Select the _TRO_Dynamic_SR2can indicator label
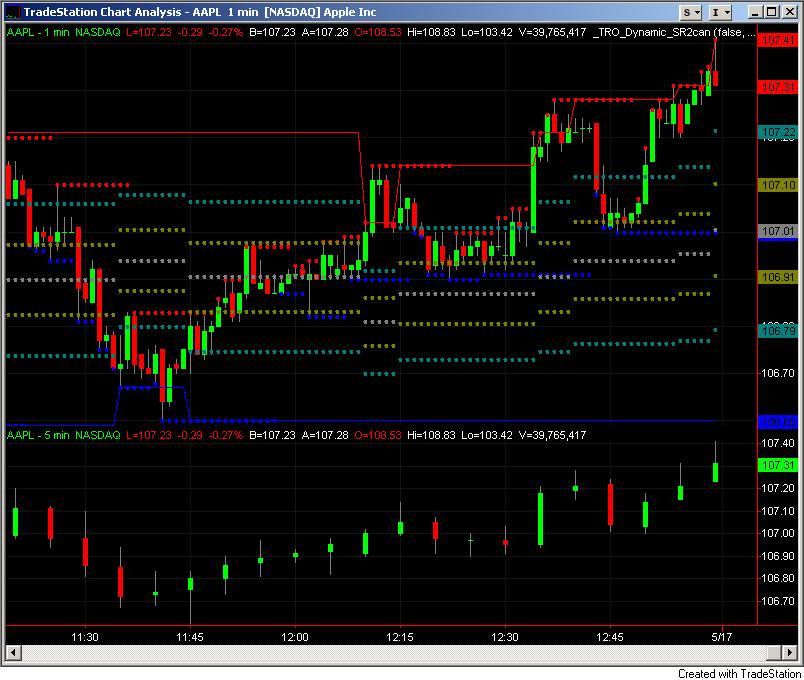The height and width of the screenshot is (680, 804). 674,32
